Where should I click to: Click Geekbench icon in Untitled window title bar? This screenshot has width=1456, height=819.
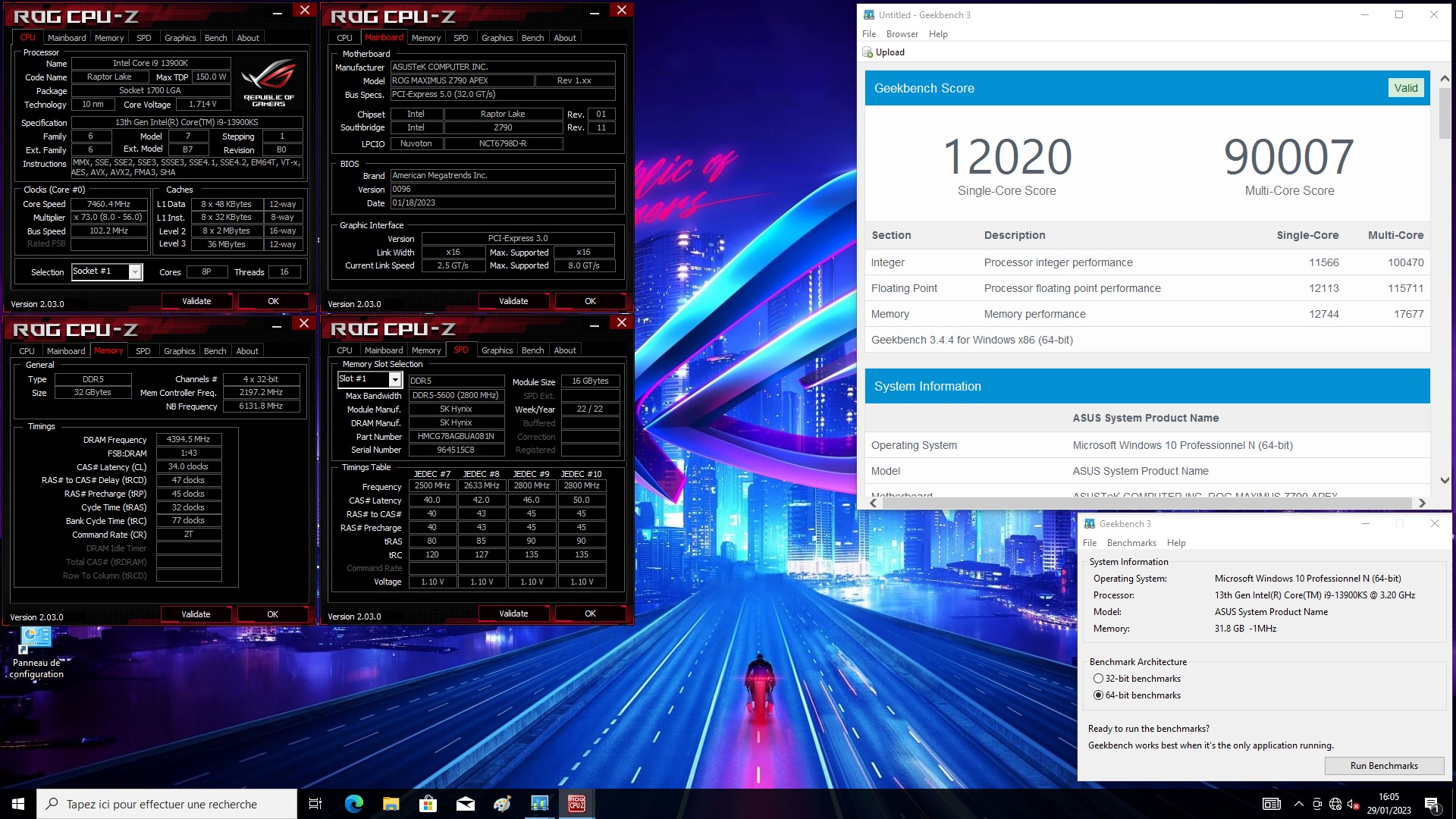pyautogui.click(x=869, y=14)
